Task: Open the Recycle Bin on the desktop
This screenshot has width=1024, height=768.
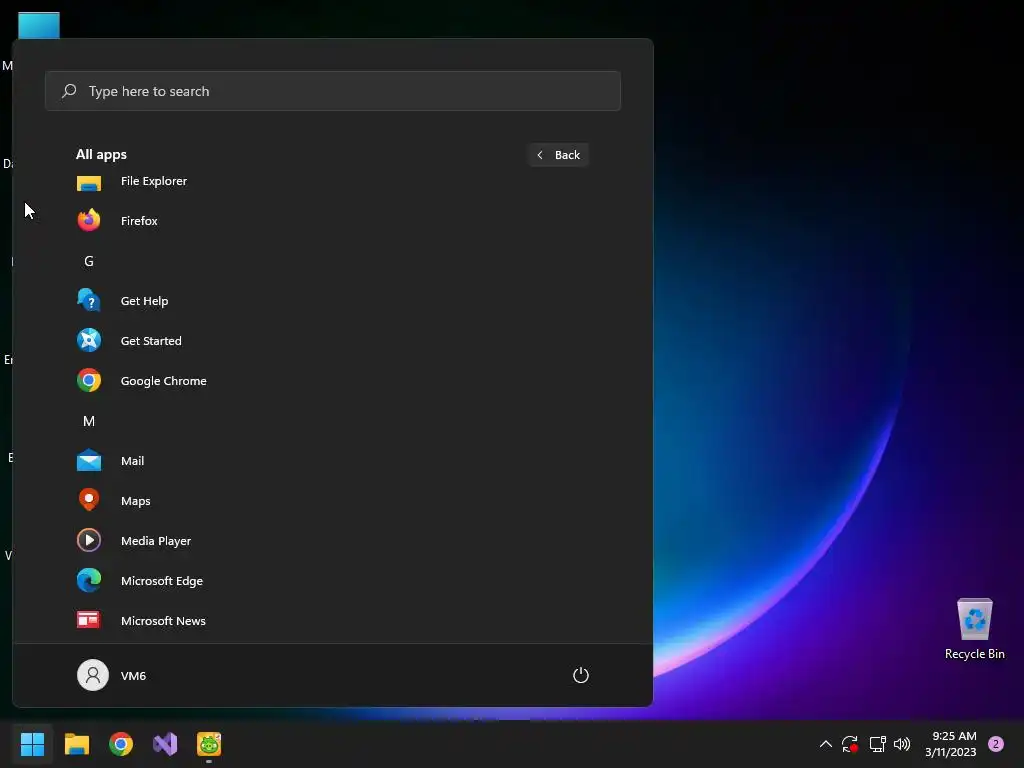Action: [x=974, y=628]
